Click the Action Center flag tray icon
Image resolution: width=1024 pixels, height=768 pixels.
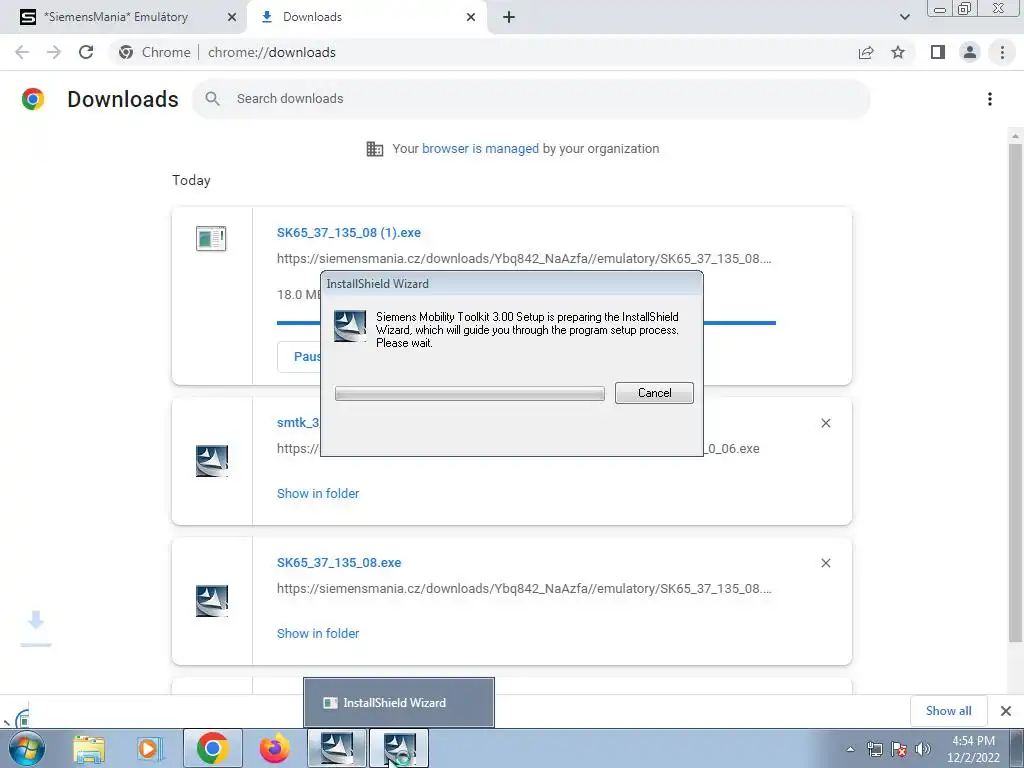[899, 749]
